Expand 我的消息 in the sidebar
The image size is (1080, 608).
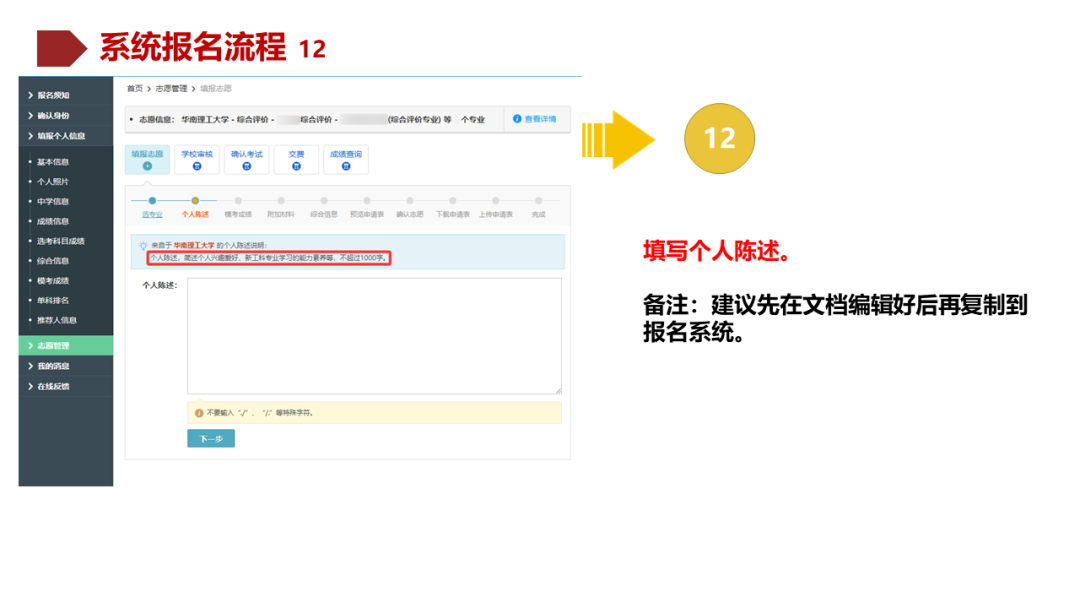52,366
